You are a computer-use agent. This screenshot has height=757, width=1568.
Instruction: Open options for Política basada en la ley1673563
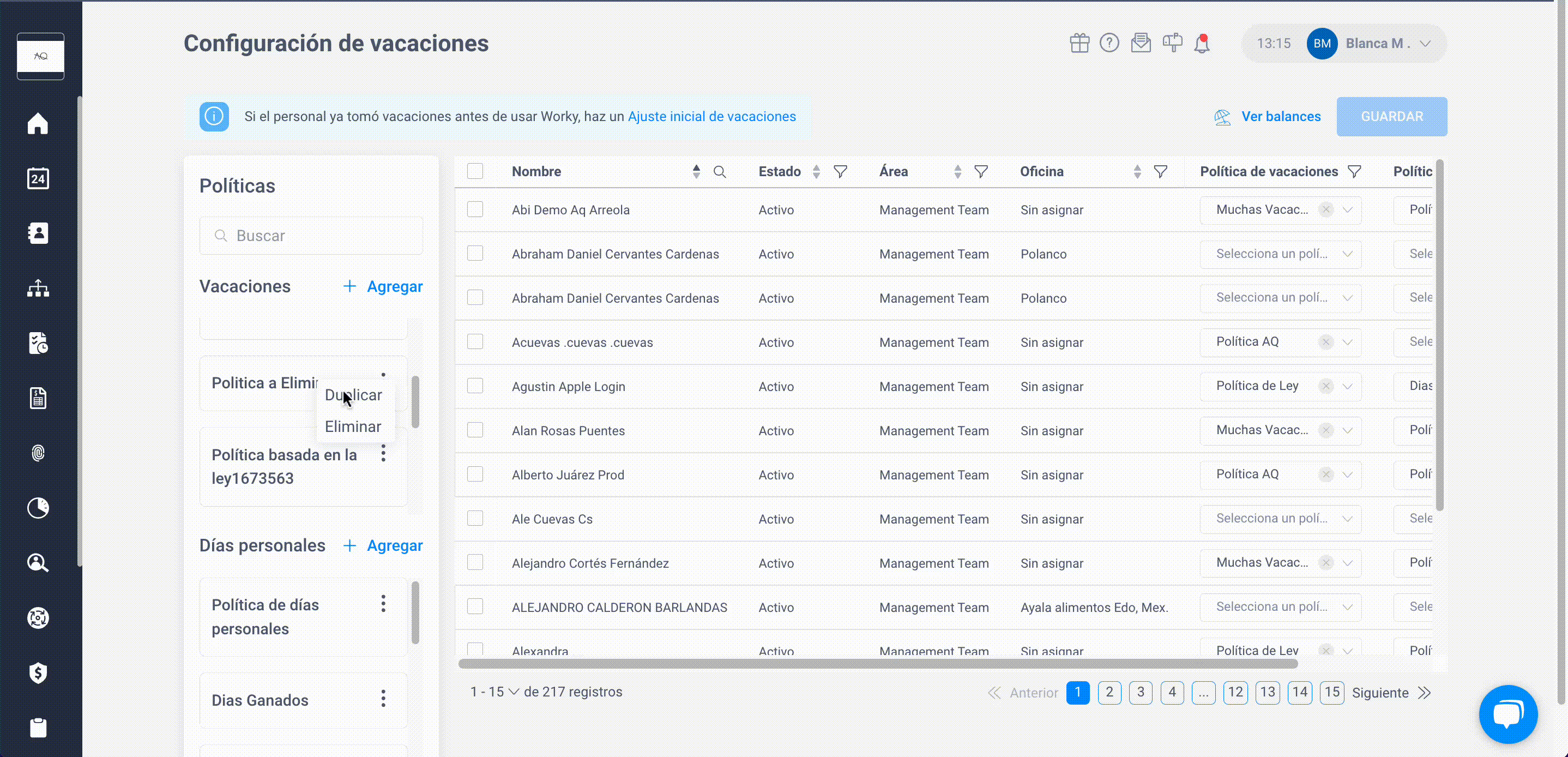click(383, 453)
